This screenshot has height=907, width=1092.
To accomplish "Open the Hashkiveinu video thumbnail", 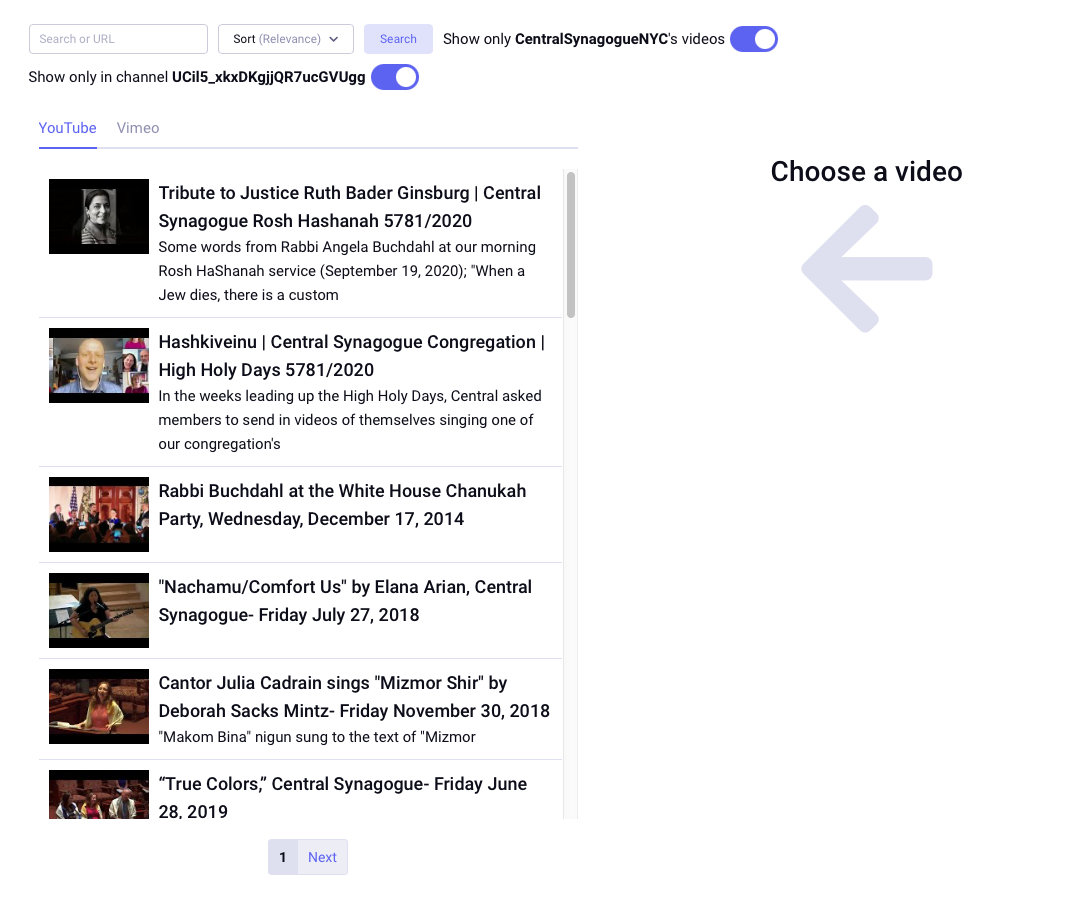I will pyautogui.click(x=99, y=366).
